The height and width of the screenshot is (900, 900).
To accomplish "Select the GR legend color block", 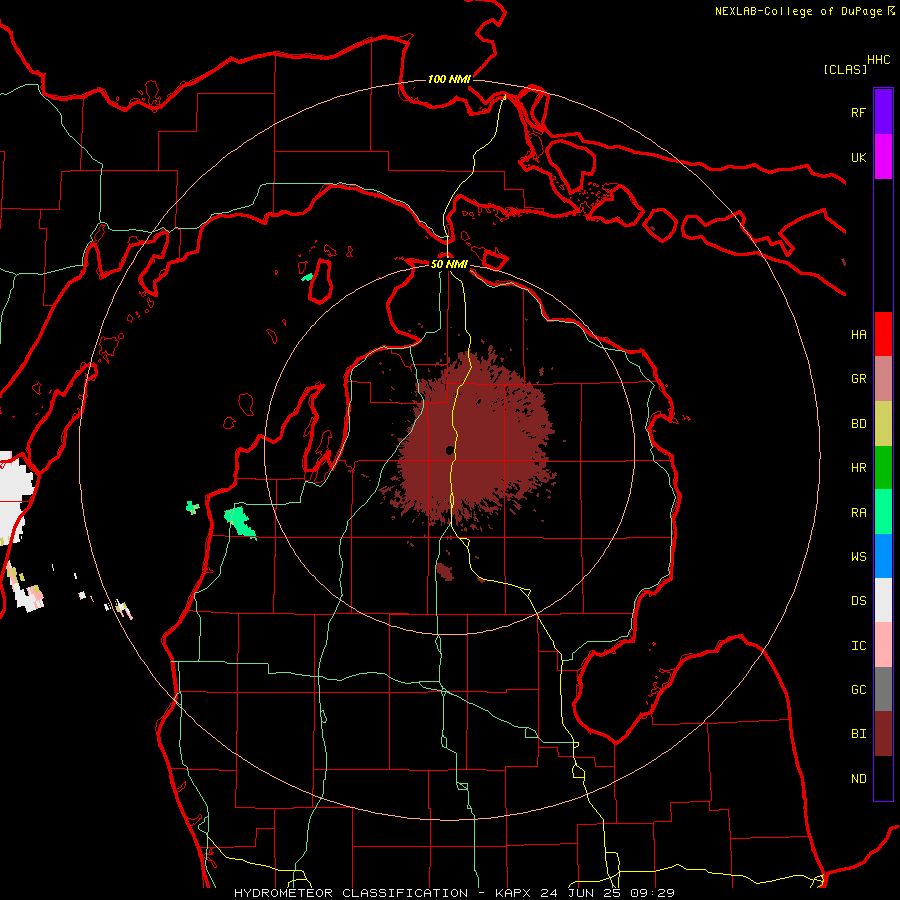I will (883, 379).
